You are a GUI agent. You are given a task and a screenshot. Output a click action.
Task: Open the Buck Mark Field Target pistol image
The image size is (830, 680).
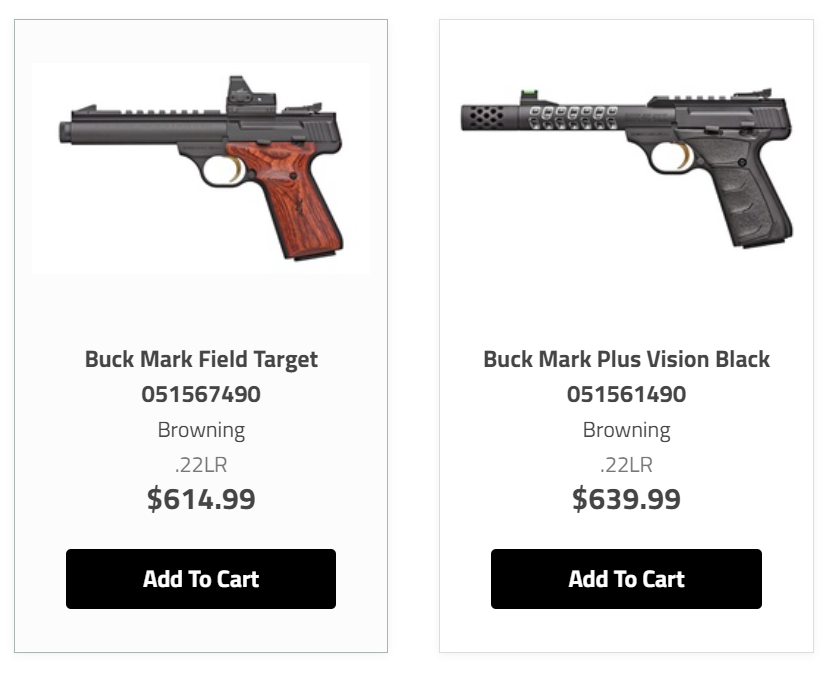201,167
